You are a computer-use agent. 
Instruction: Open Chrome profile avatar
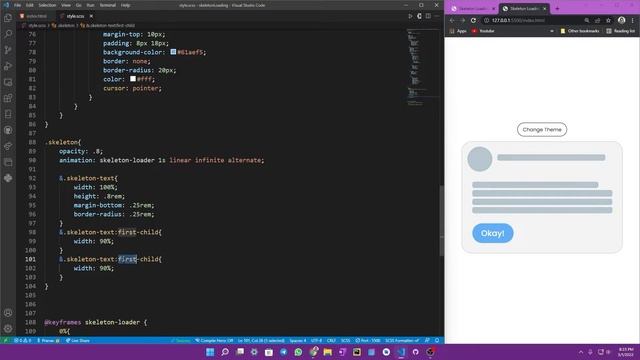(621, 20)
